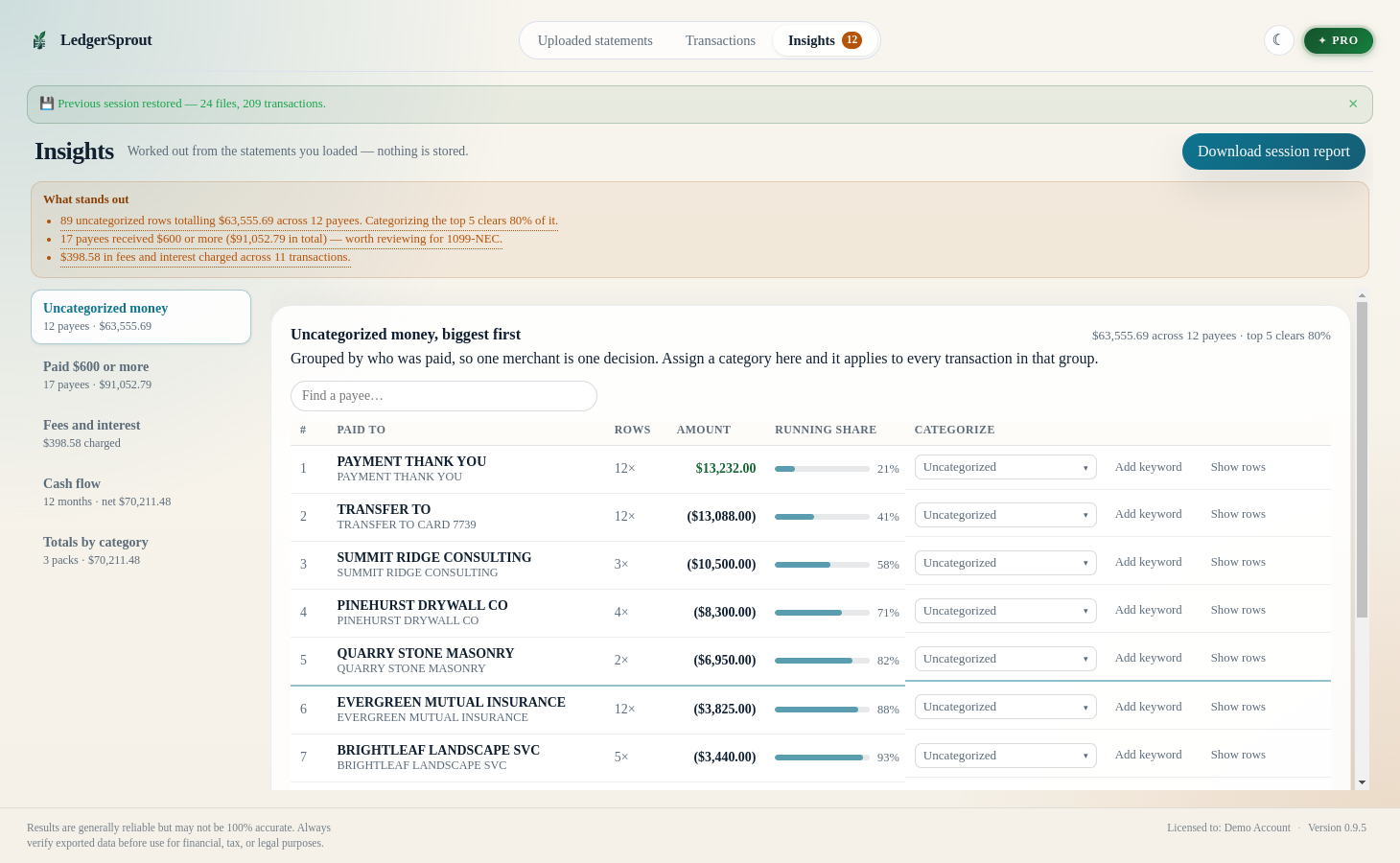Image resolution: width=1400 pixels, height=863 pixels.
Task: Click the LedgerSprout leaf logo icon
Action: coord(39,40)
